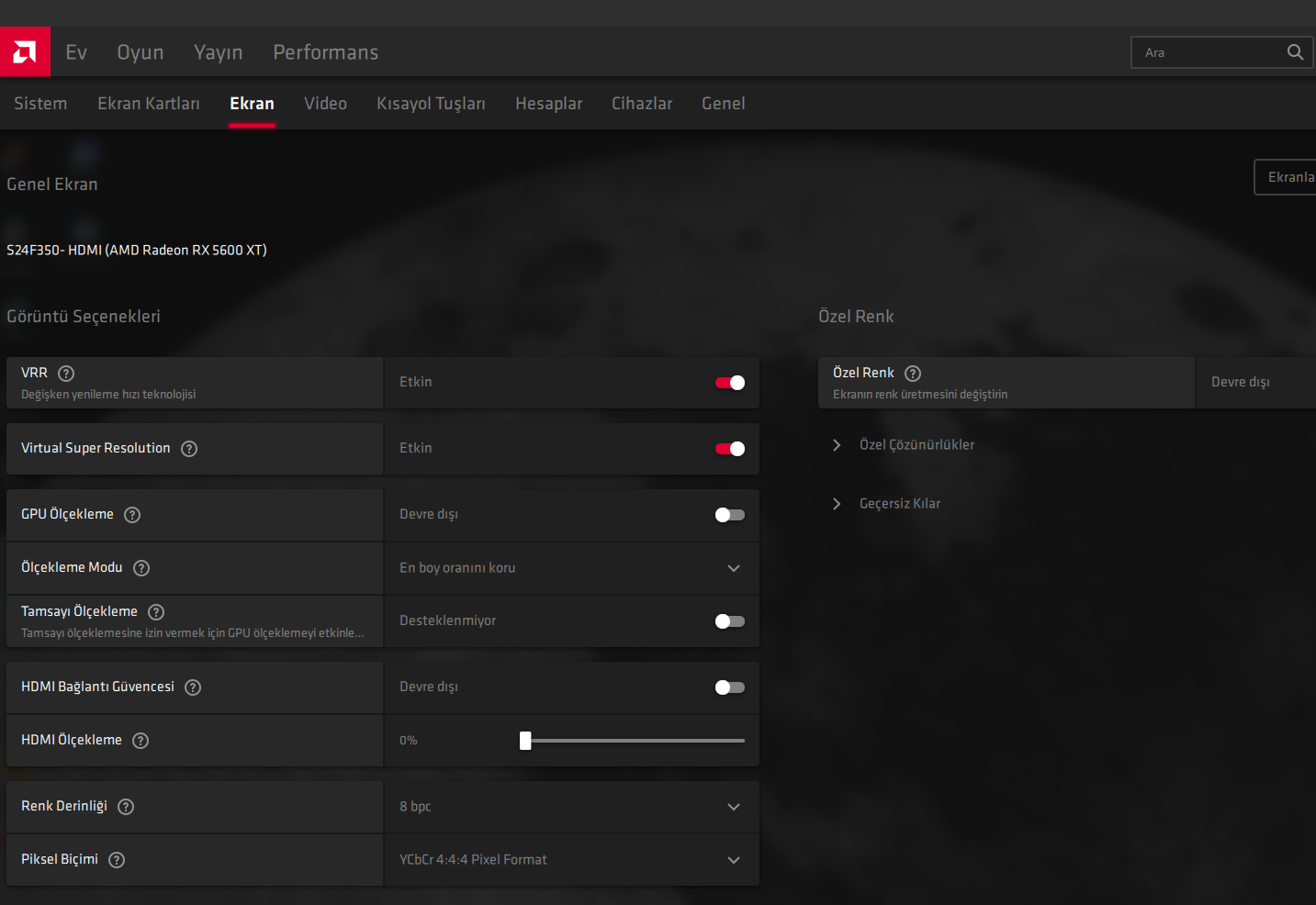Click Değişken yenileme hızı teknolojisi text

[x=108, y=395]
